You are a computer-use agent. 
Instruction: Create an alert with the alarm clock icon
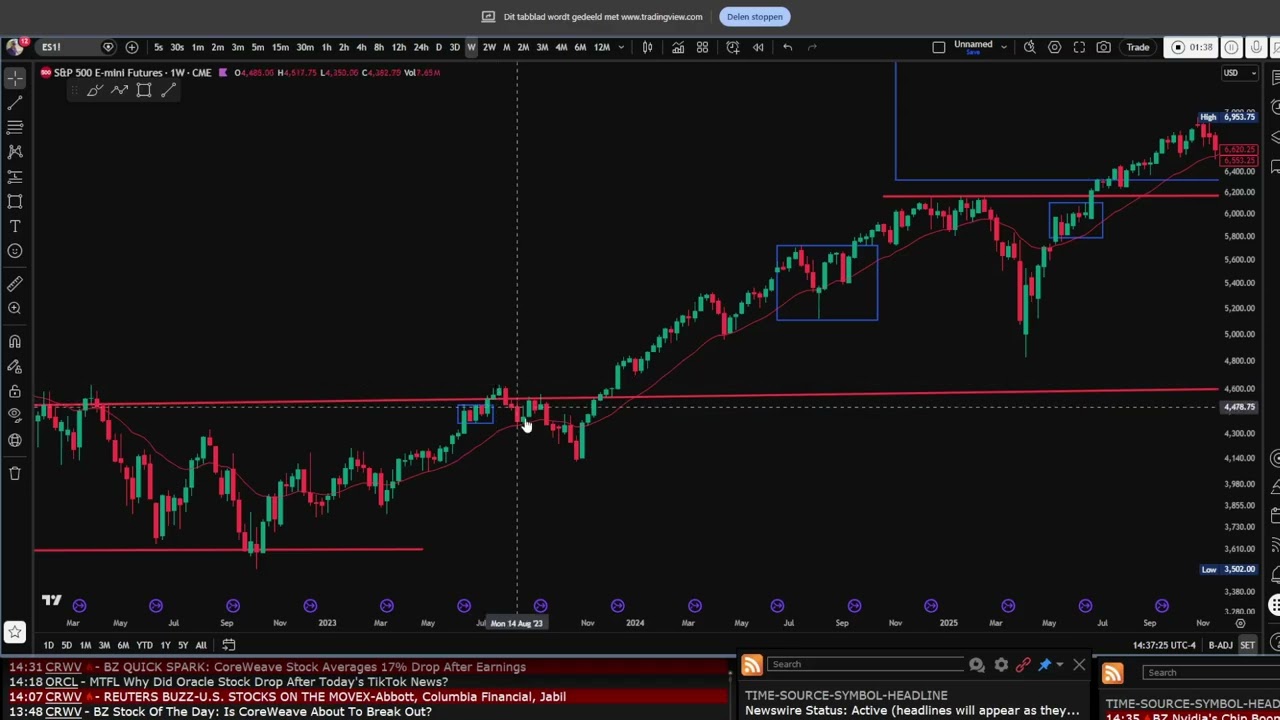coord(733,47)
